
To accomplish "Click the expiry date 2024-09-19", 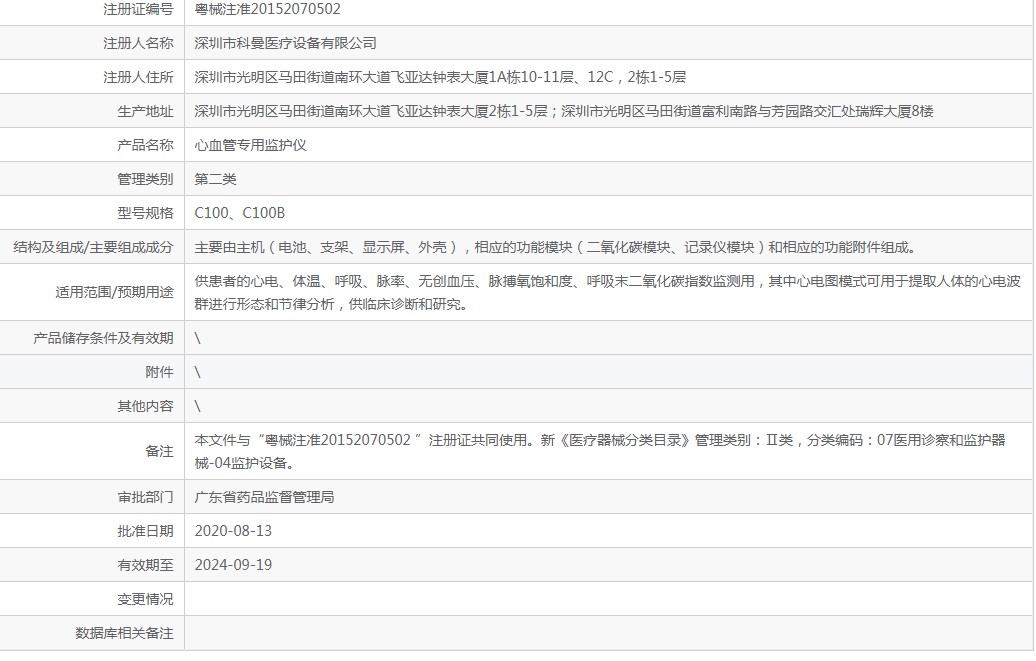I will 233,565.
